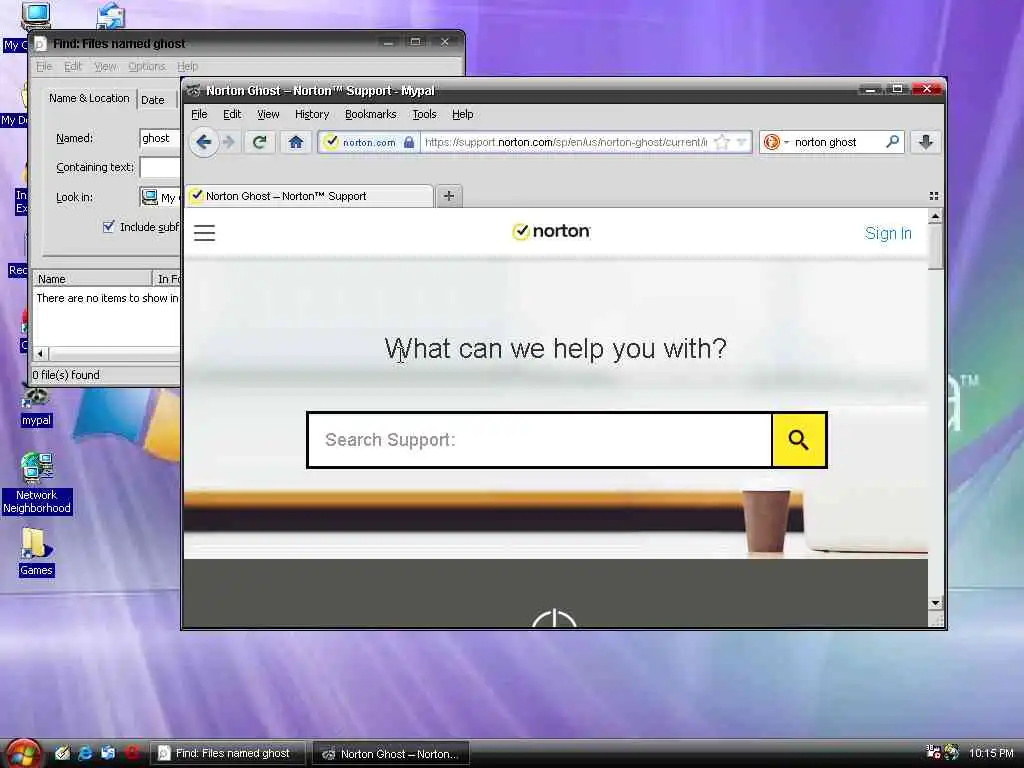
Task: Open a new tab with the plus button
Action: coord(449,196)
